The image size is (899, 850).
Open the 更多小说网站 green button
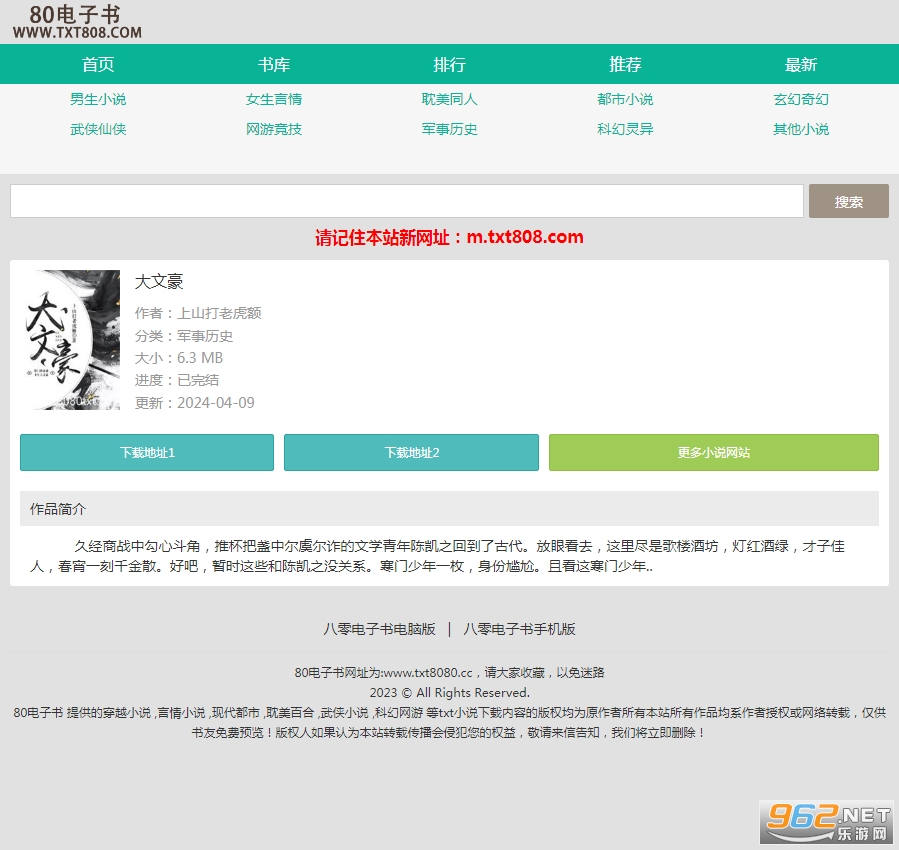point(713,452)
